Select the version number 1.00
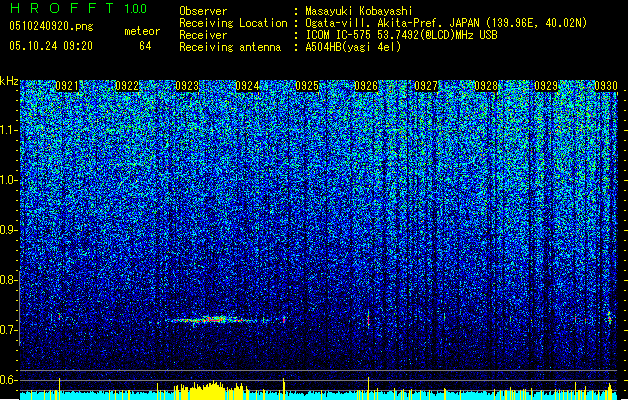Screen dimensions: 629x400 pyautogui.click(x=135, y=9)
